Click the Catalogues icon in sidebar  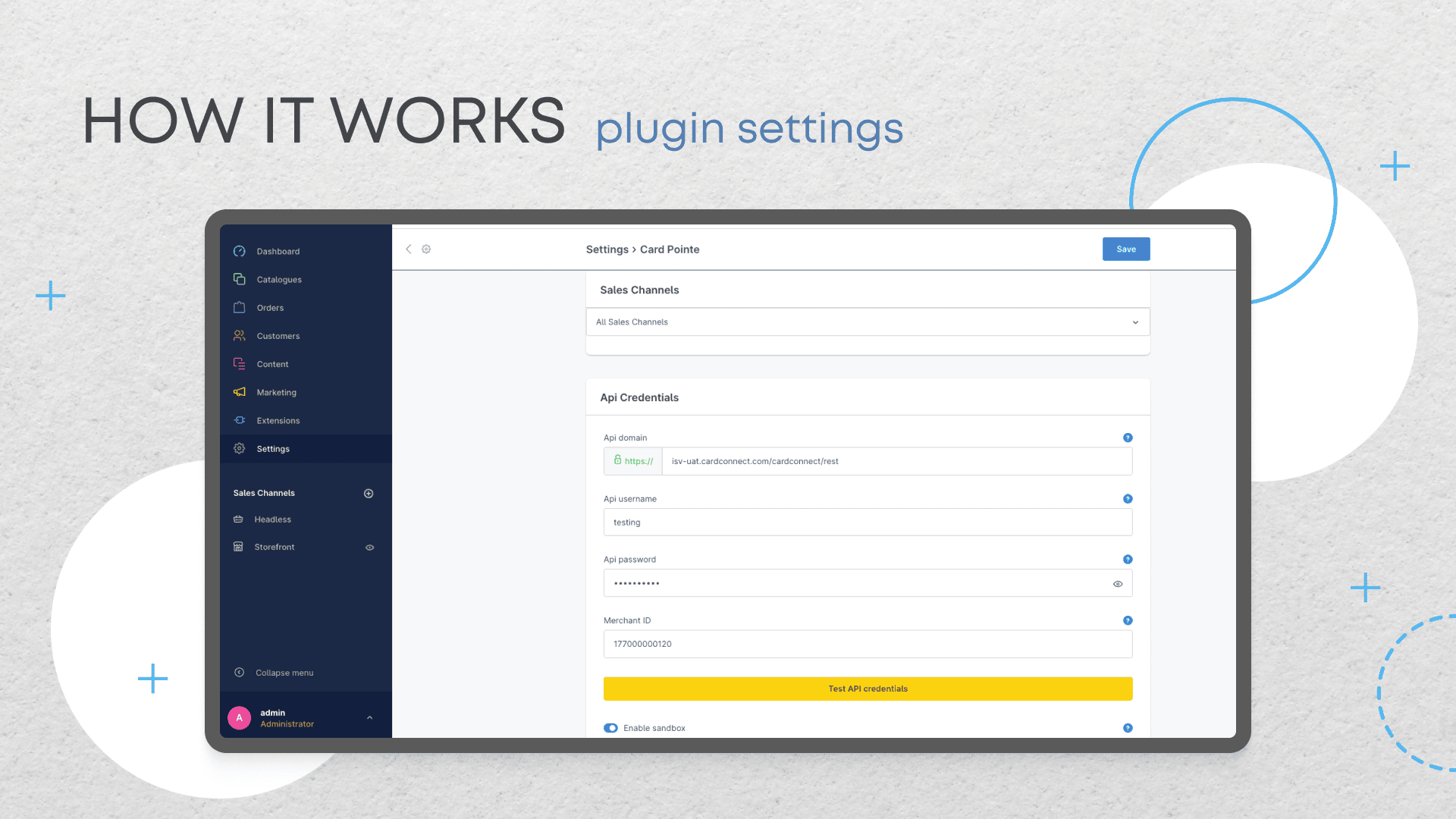[238, 279]
